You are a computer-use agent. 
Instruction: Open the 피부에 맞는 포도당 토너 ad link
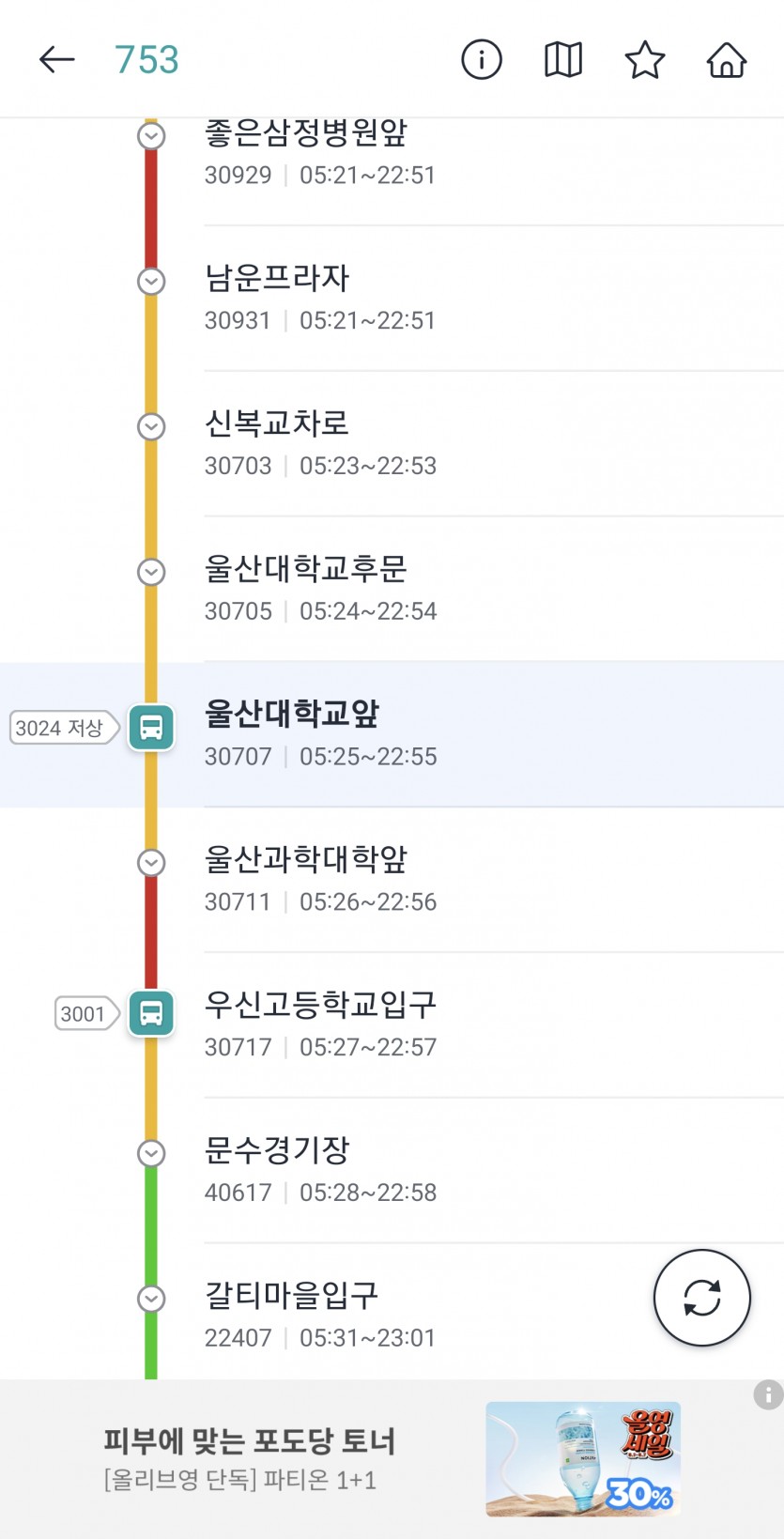click(250, 1441)
